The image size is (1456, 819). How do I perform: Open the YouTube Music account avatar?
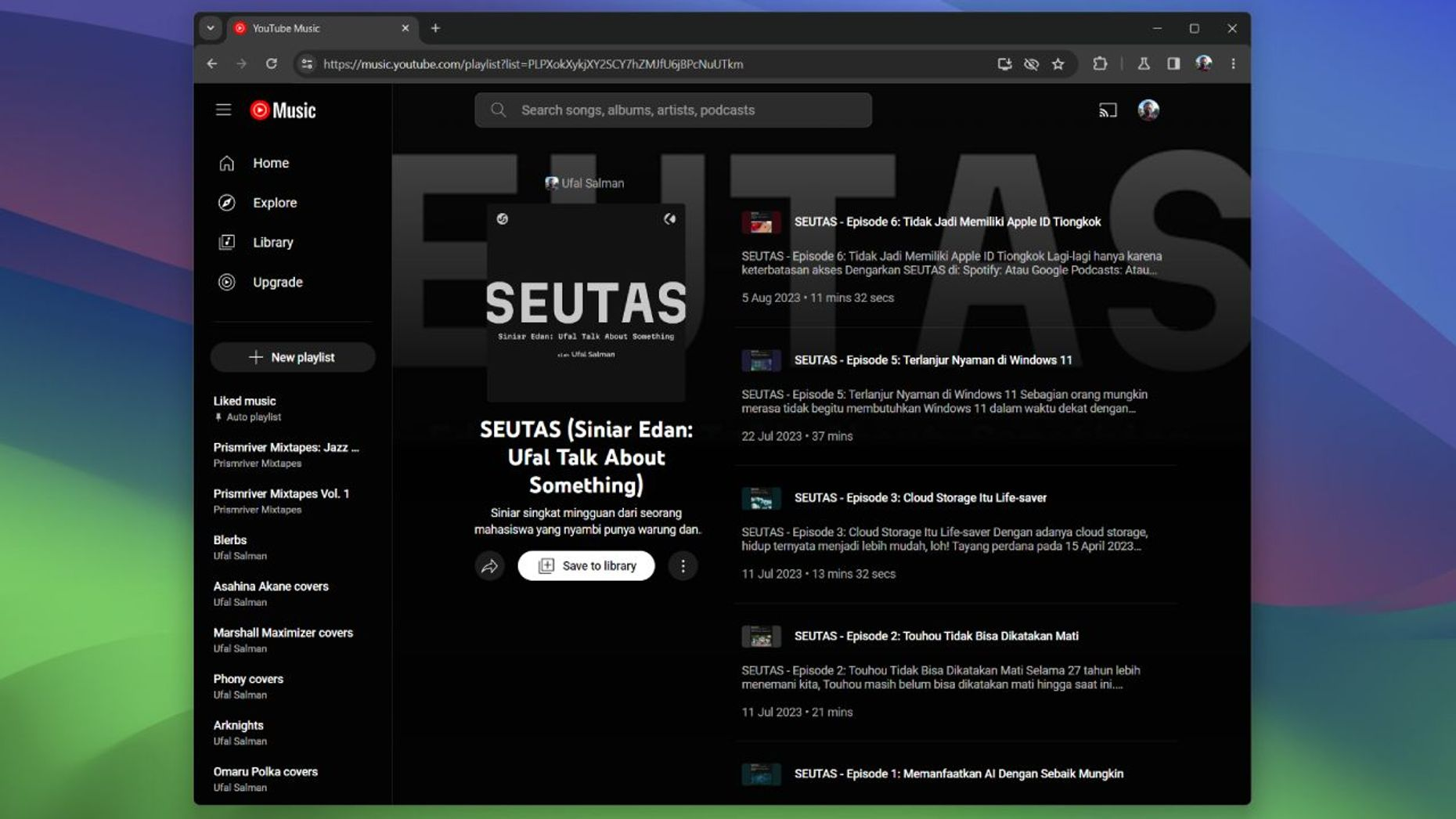pyautogui.click(x=1148, y=110)
